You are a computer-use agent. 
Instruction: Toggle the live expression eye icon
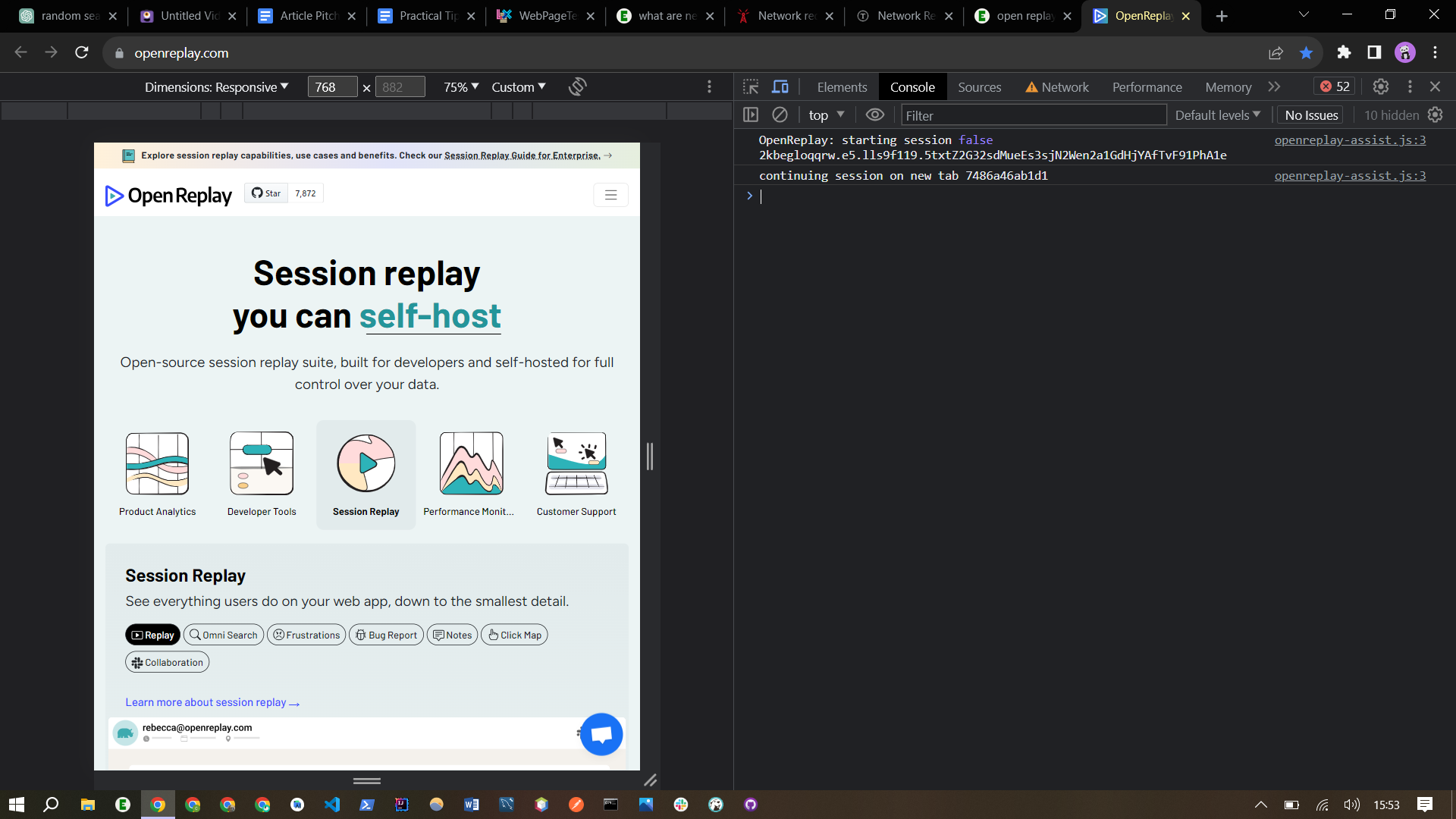coord(875,115)
